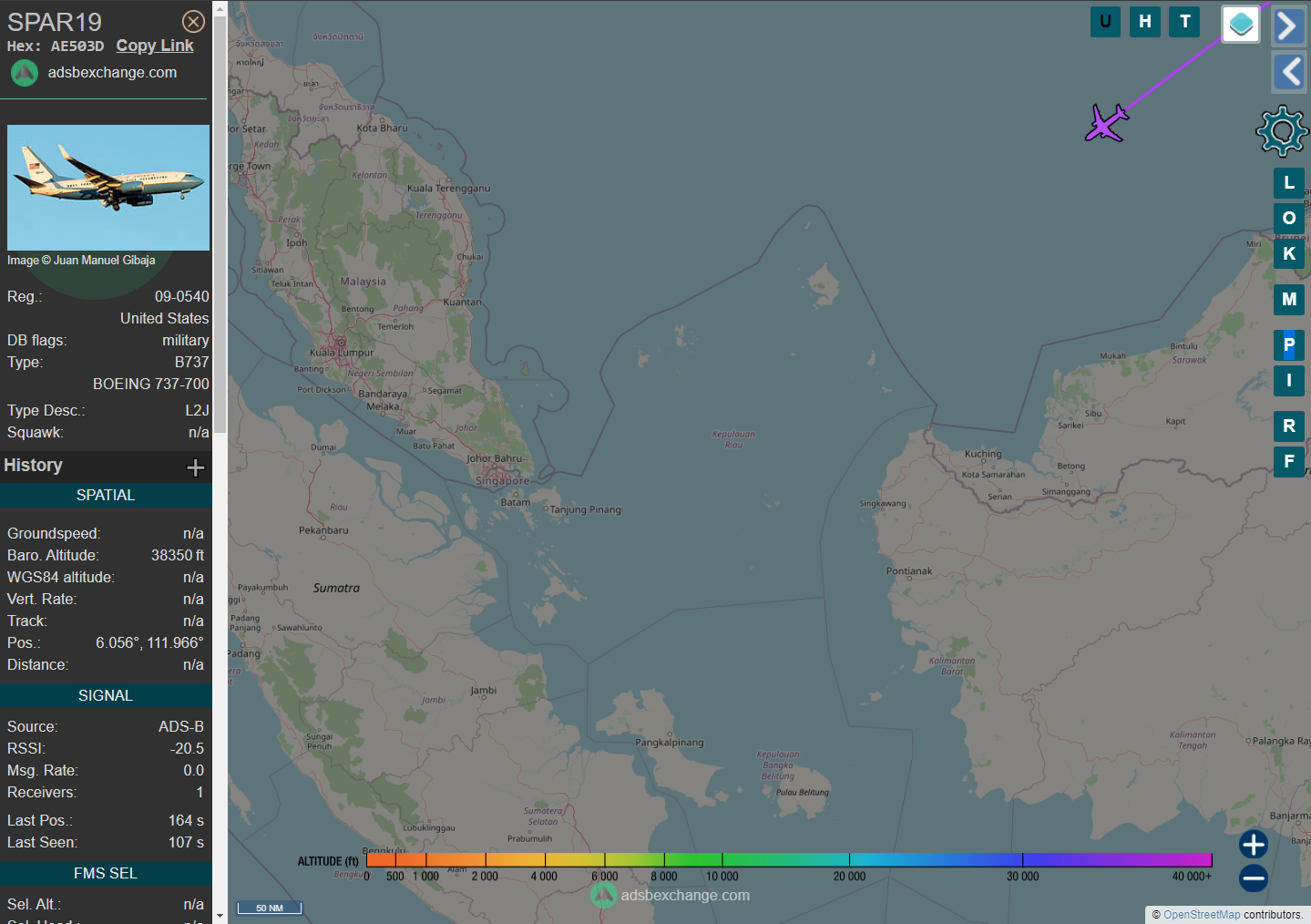Click the type code B737

point(192,362)
